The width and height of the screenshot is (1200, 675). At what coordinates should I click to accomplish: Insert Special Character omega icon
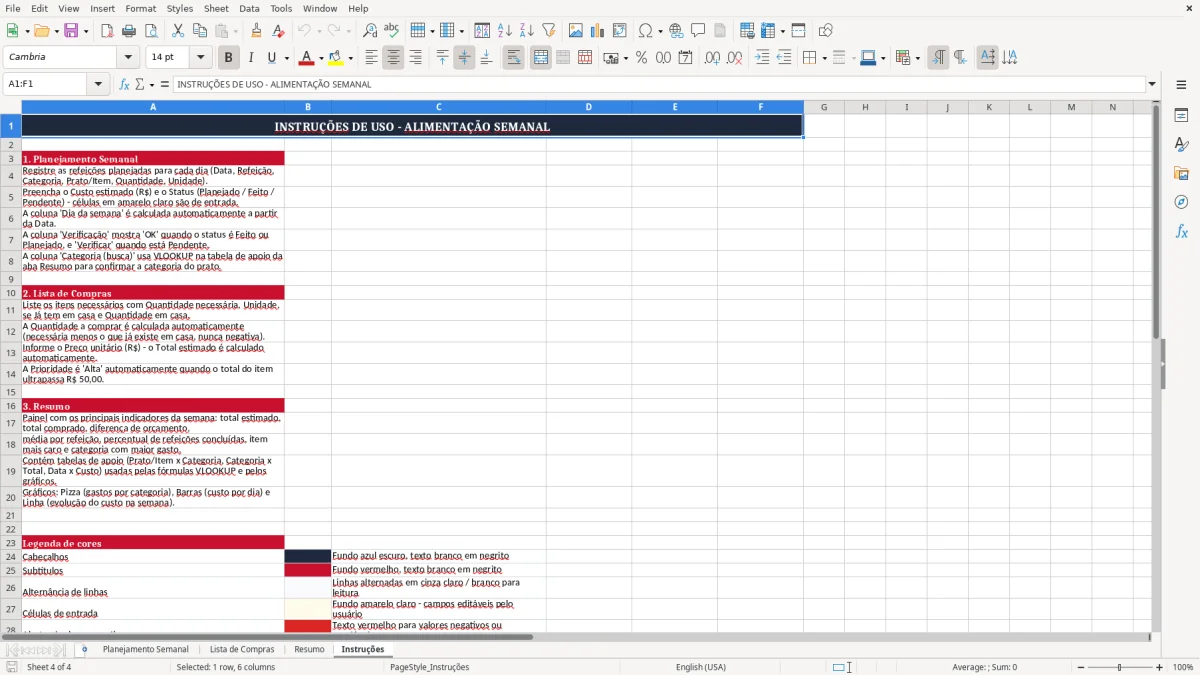[646, 31]
